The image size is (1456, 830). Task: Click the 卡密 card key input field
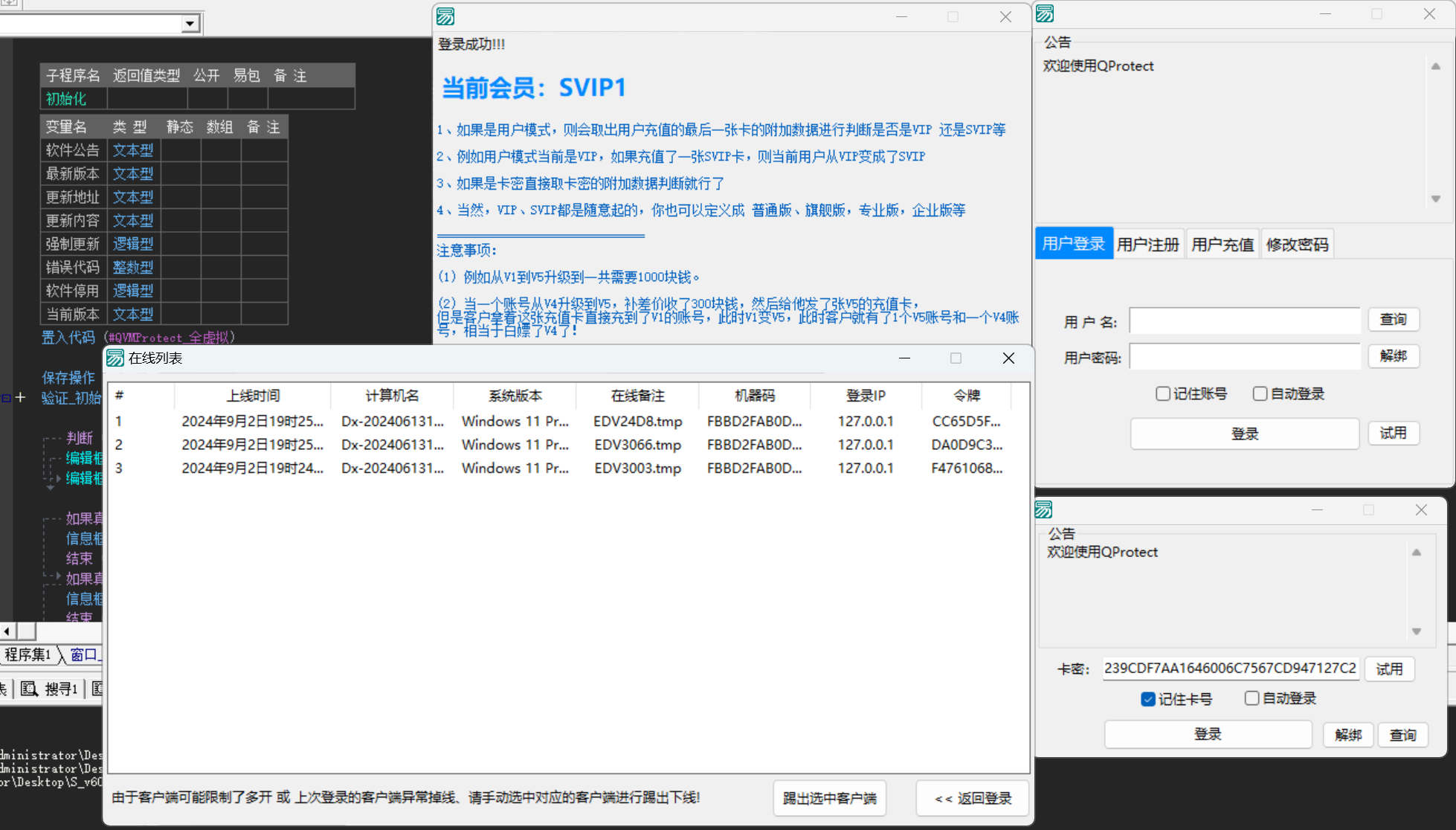pos(1230,668)
